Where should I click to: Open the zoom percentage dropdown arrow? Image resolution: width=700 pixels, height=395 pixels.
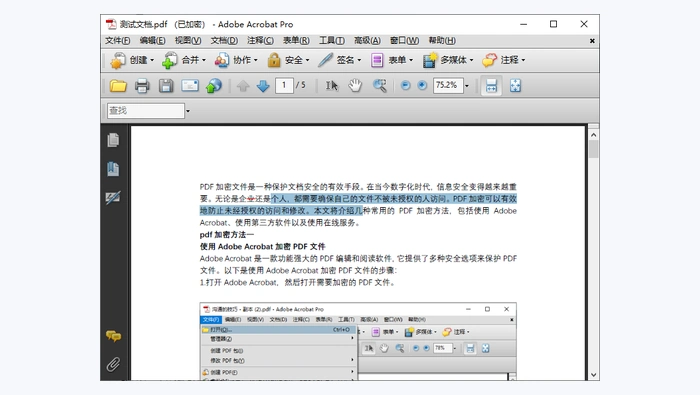click(x=467, y=86)
